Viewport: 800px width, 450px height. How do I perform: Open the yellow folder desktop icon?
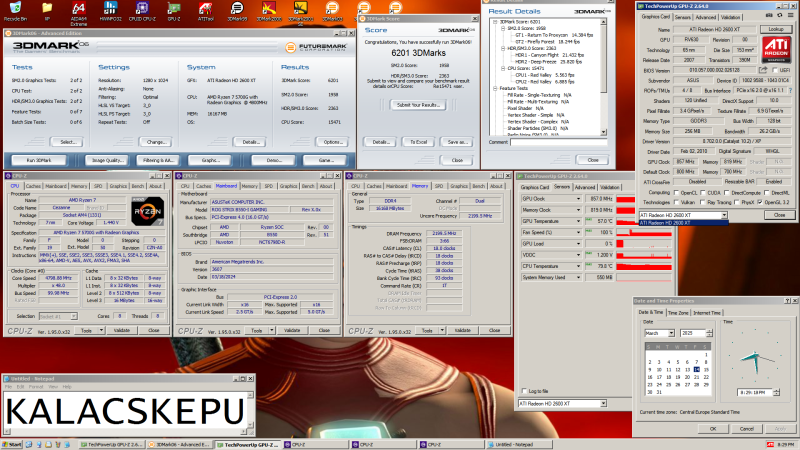[47, 9]
